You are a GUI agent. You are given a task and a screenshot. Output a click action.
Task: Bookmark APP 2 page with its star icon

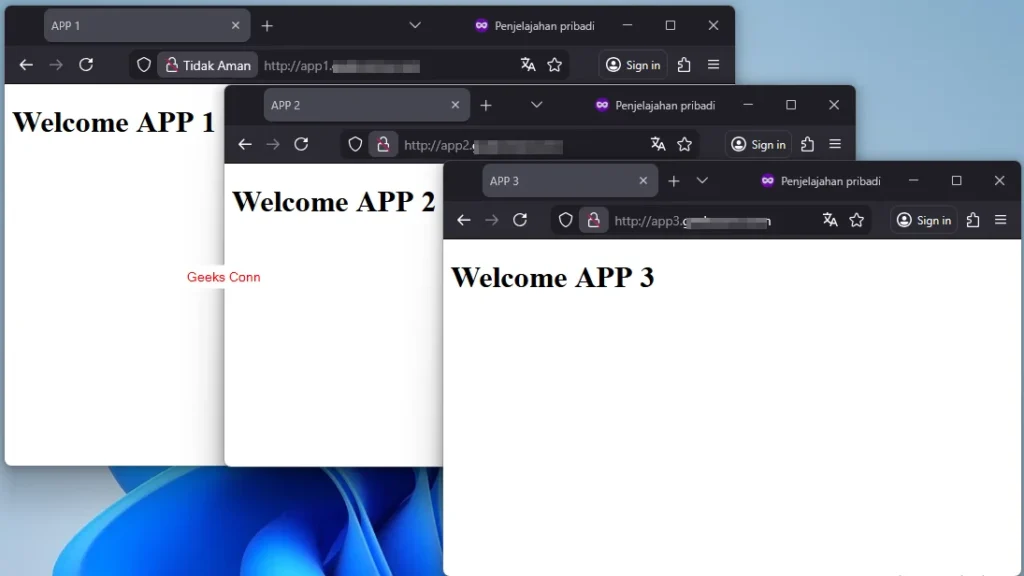coord(685,144)
